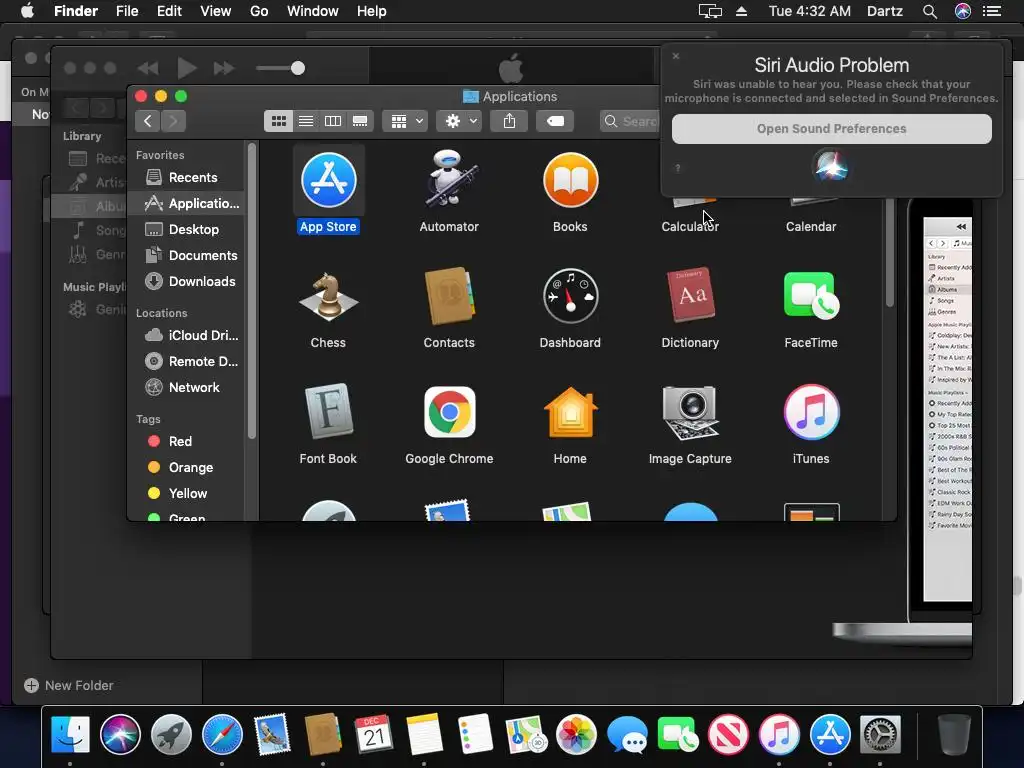Image resolution: width=1024 pixels, height=768 pixels.
Task: Open Spotlight search in menu bar
Action: pyautogui.click(x=930, y=11)
